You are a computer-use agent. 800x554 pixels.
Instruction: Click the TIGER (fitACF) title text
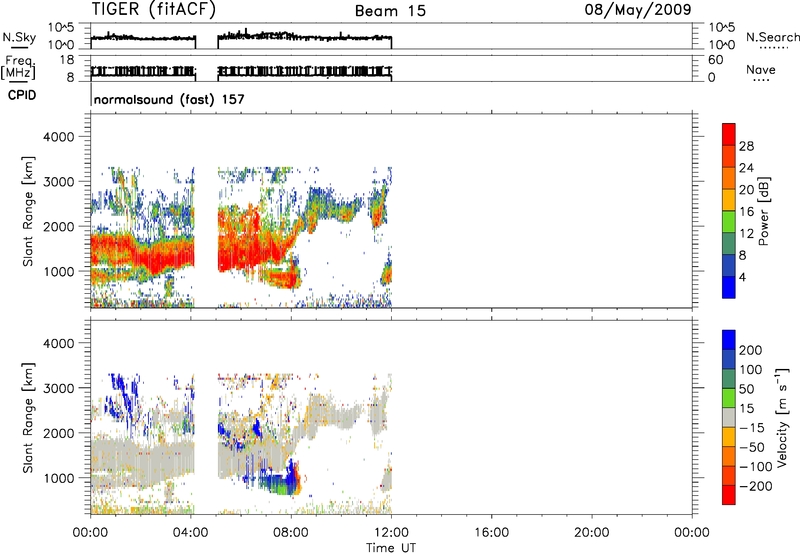coord(154,9)
